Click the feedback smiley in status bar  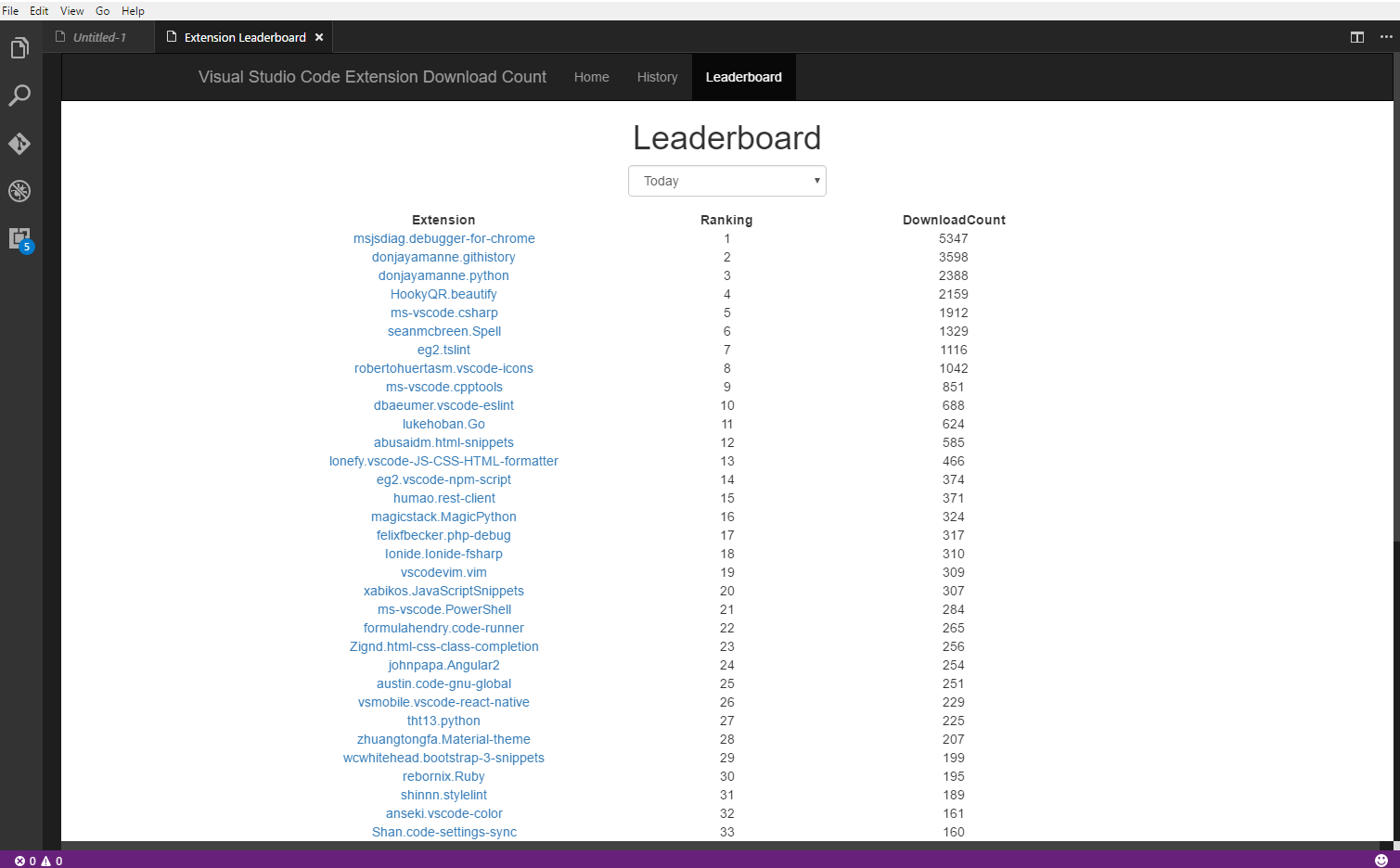click(x=1381, y=861)
